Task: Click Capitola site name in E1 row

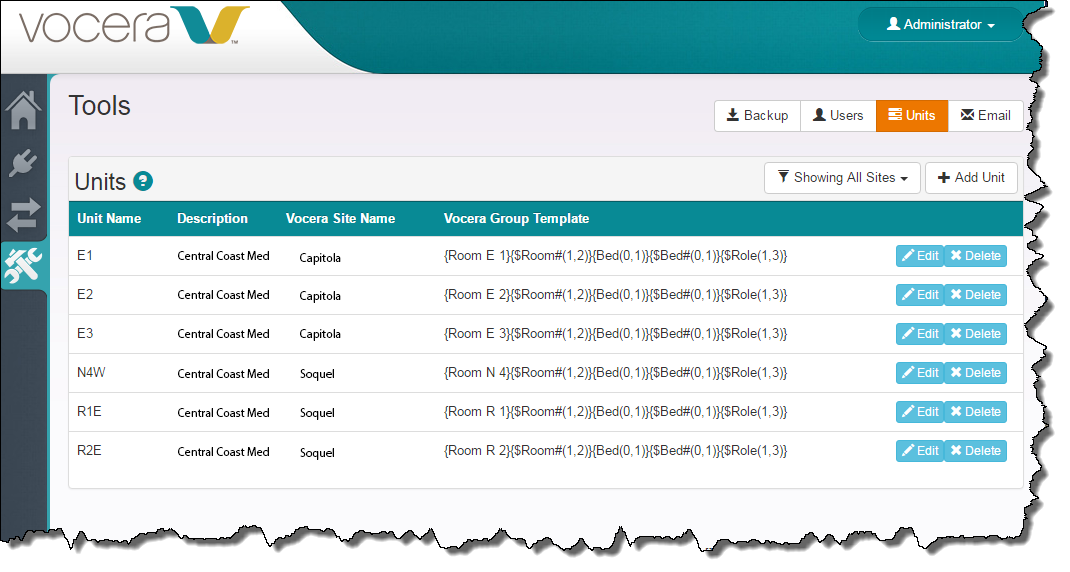Action: [320, 257]
